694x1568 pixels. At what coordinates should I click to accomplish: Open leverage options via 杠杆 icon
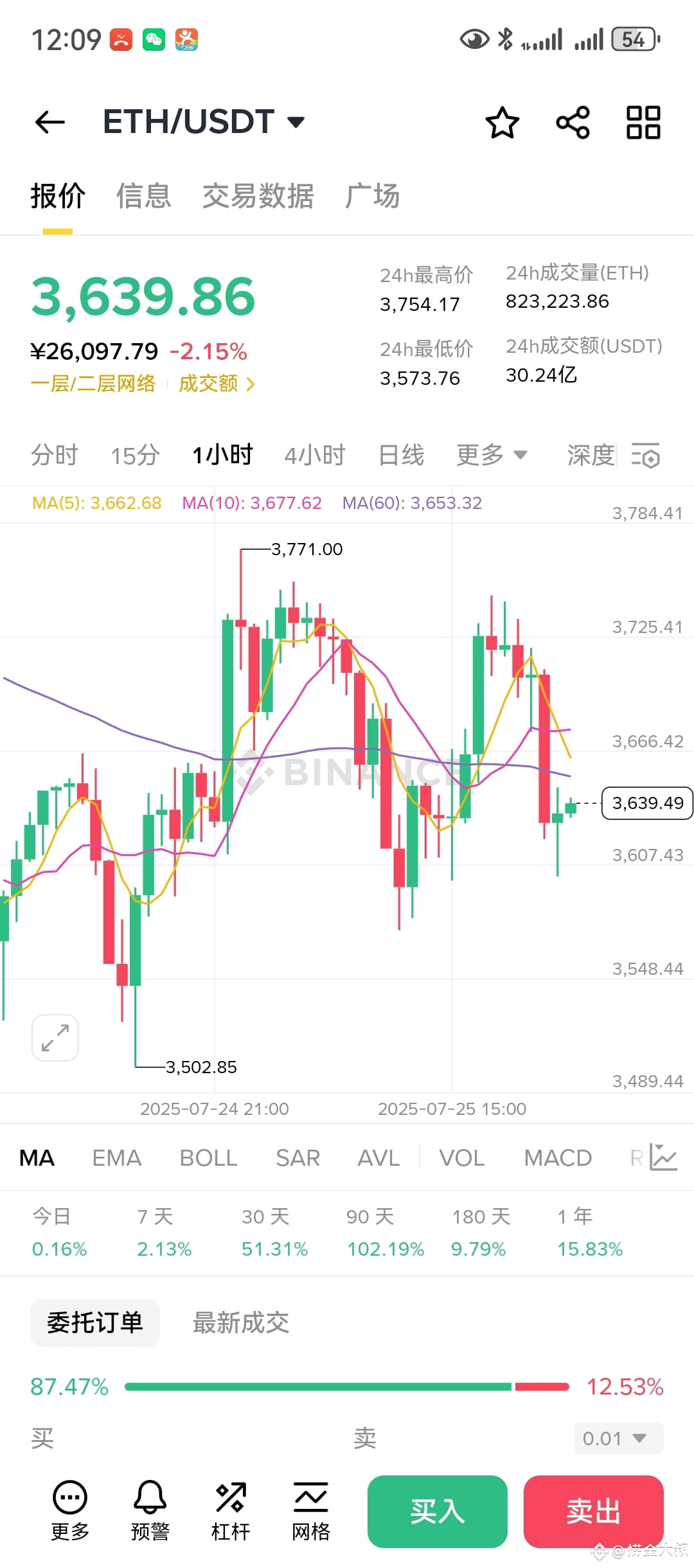pyautogui.click(x=230, y=1510)
